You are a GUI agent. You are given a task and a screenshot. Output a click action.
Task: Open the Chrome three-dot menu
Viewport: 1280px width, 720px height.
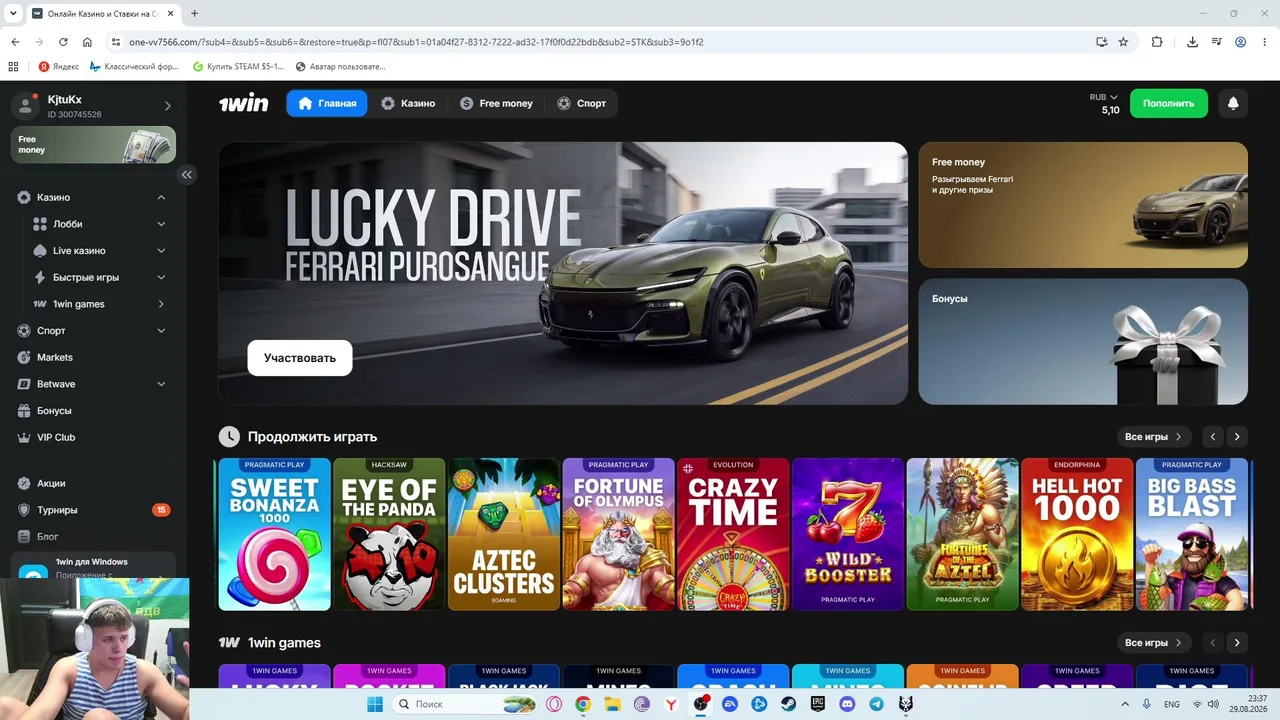1264,42
